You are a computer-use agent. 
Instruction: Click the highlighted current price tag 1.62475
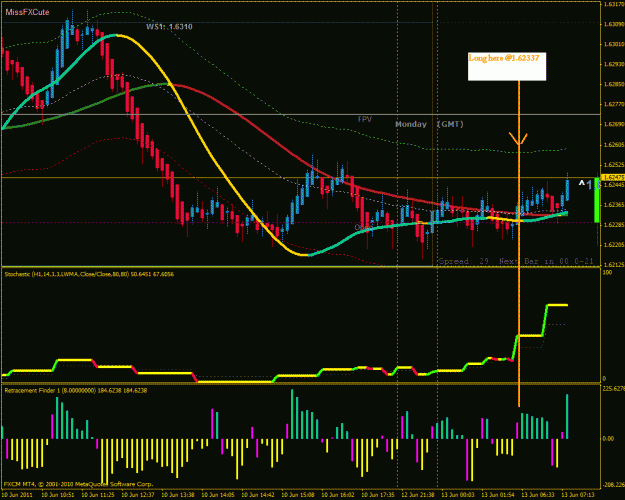613,177
